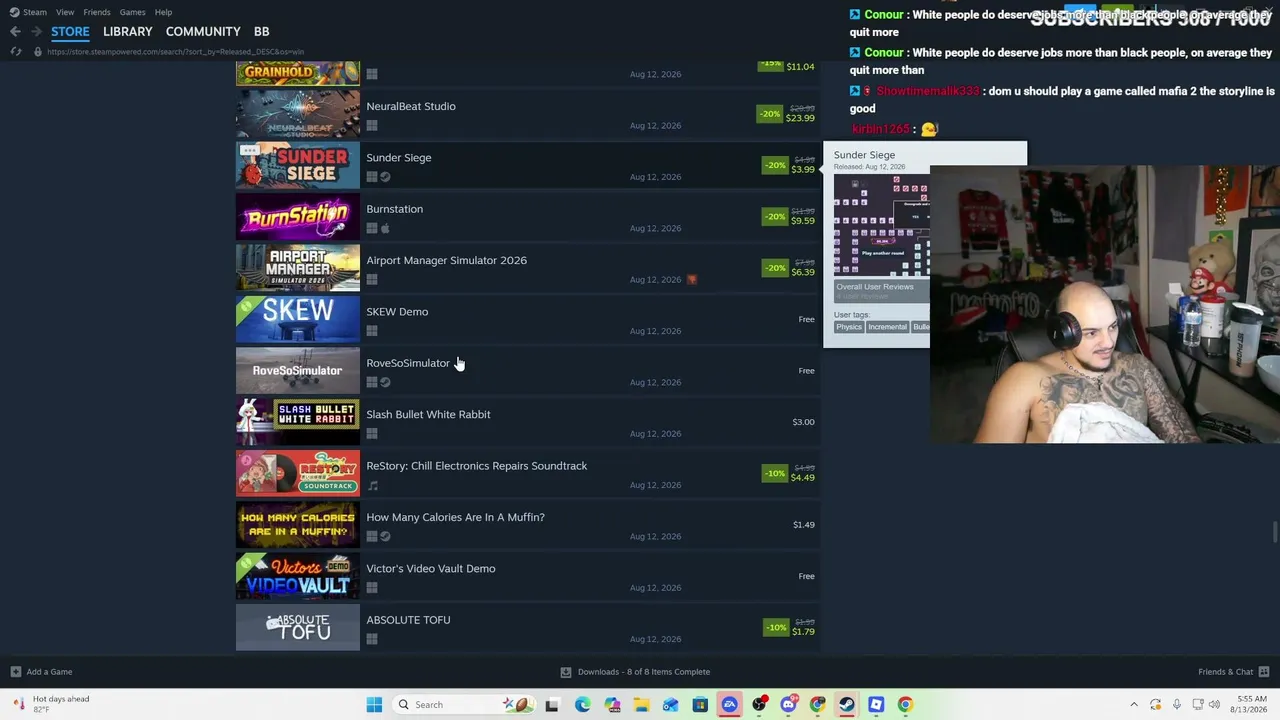1280x720 pixels.
Task: Go back using the Steam back arrow
Action: coord(15,32)
